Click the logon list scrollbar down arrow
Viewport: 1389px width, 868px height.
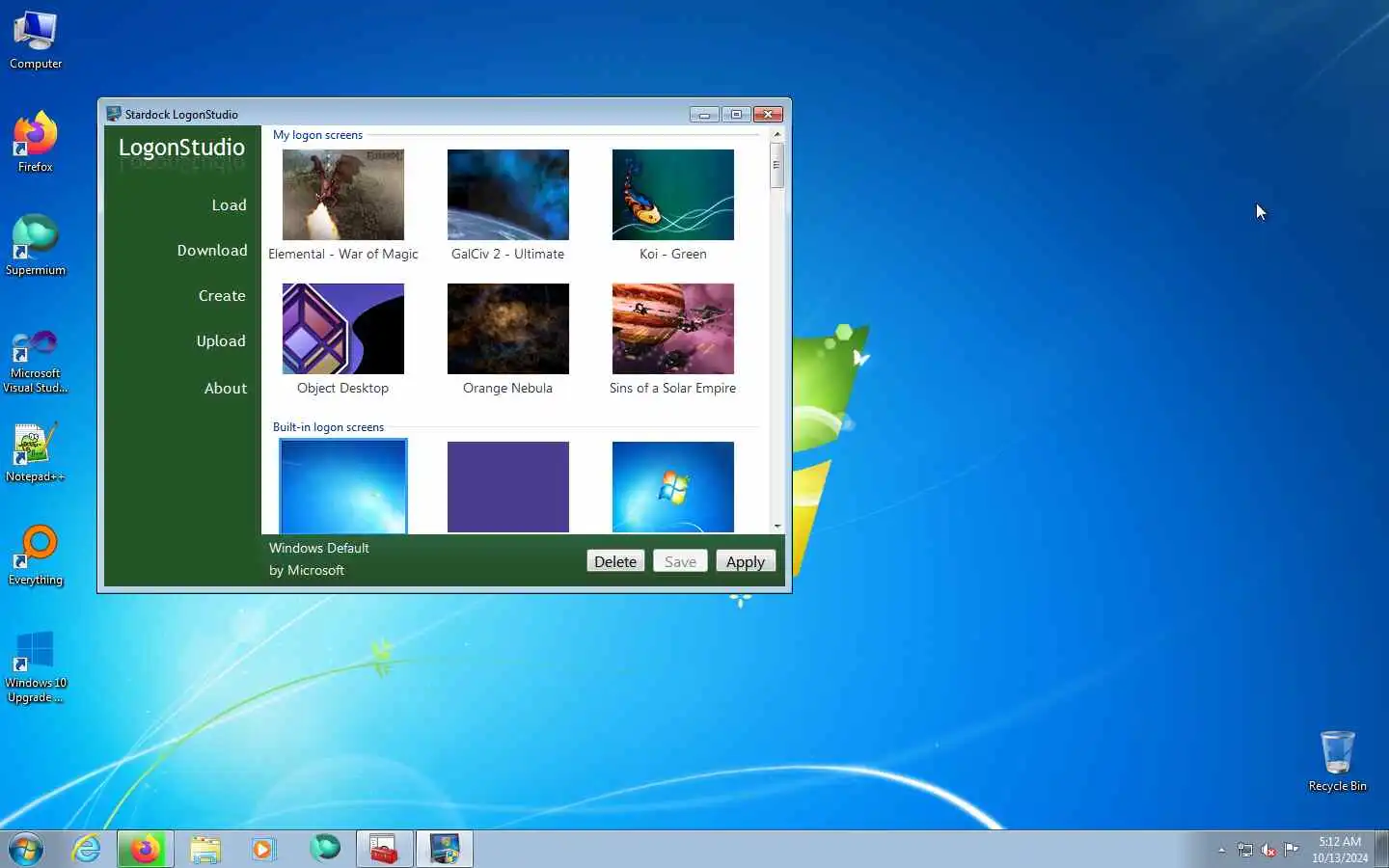click(x=777, y=527)
